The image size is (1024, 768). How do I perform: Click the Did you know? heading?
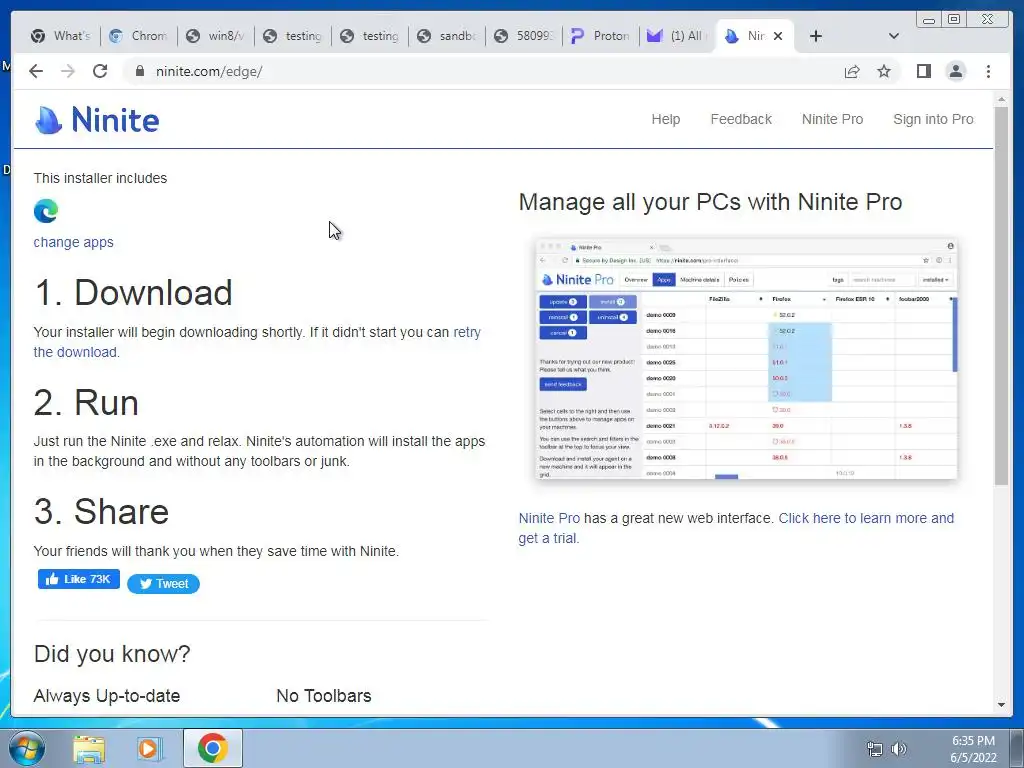[112, 654]
